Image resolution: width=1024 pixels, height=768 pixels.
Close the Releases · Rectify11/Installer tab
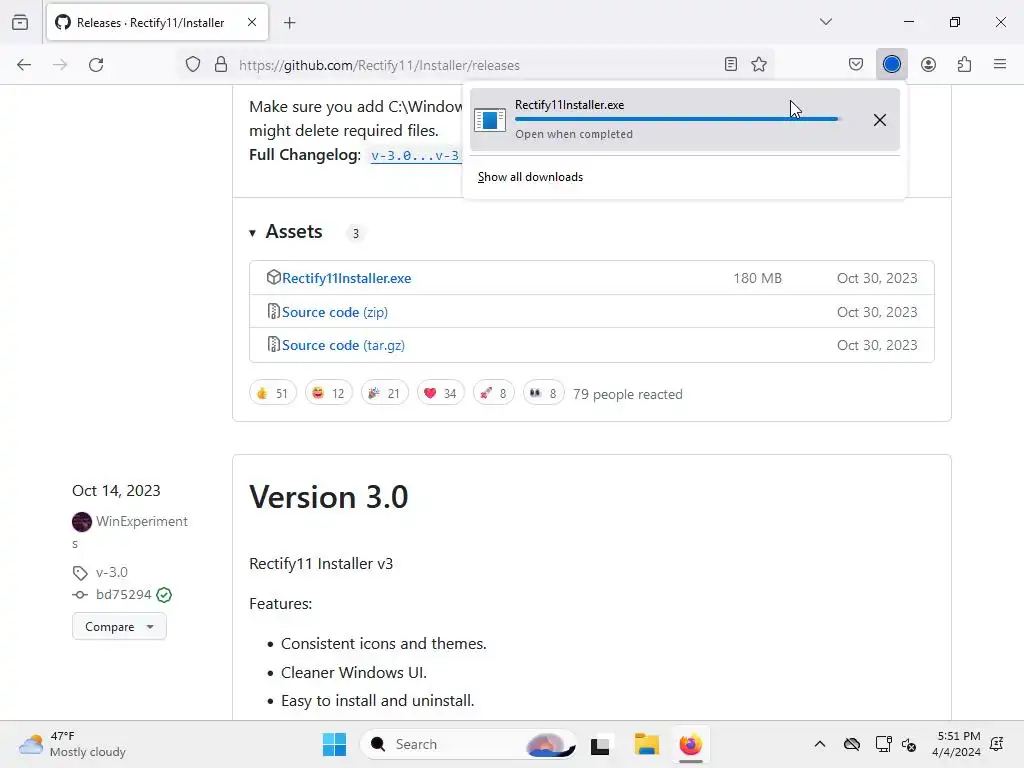[x=252, y=22]
